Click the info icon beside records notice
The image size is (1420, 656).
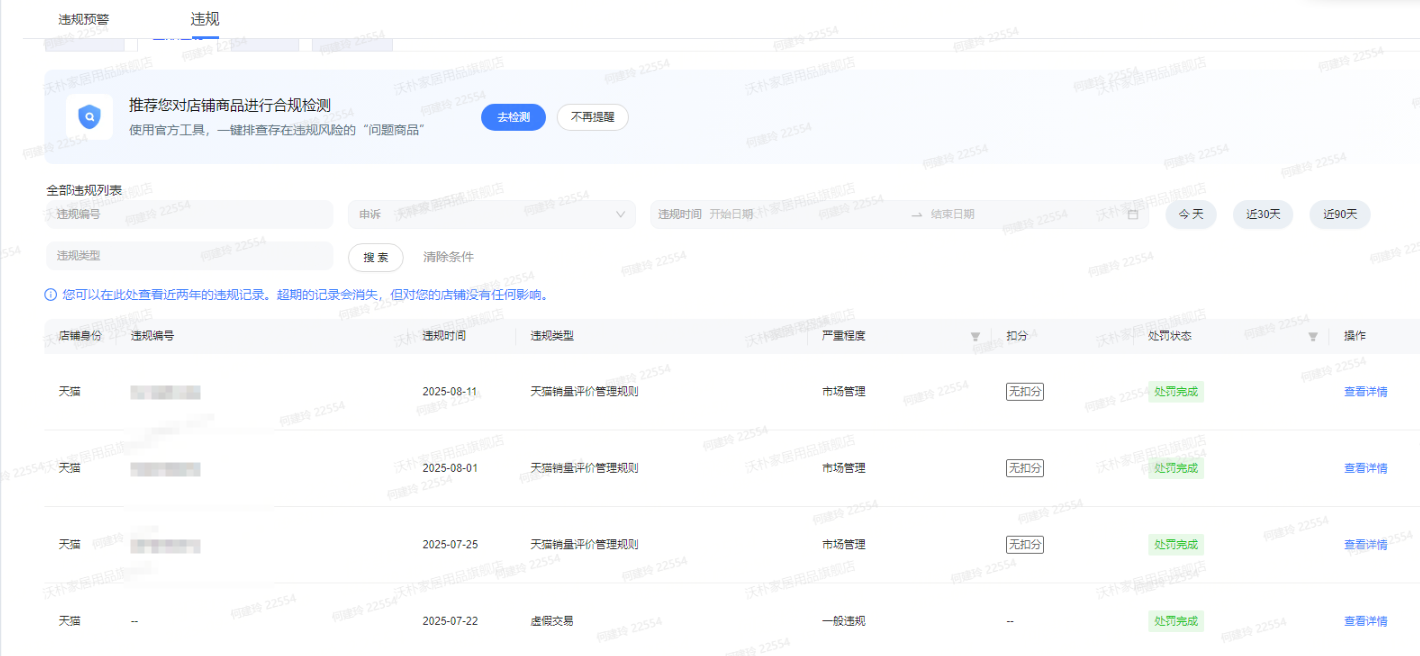click(50, 295)
